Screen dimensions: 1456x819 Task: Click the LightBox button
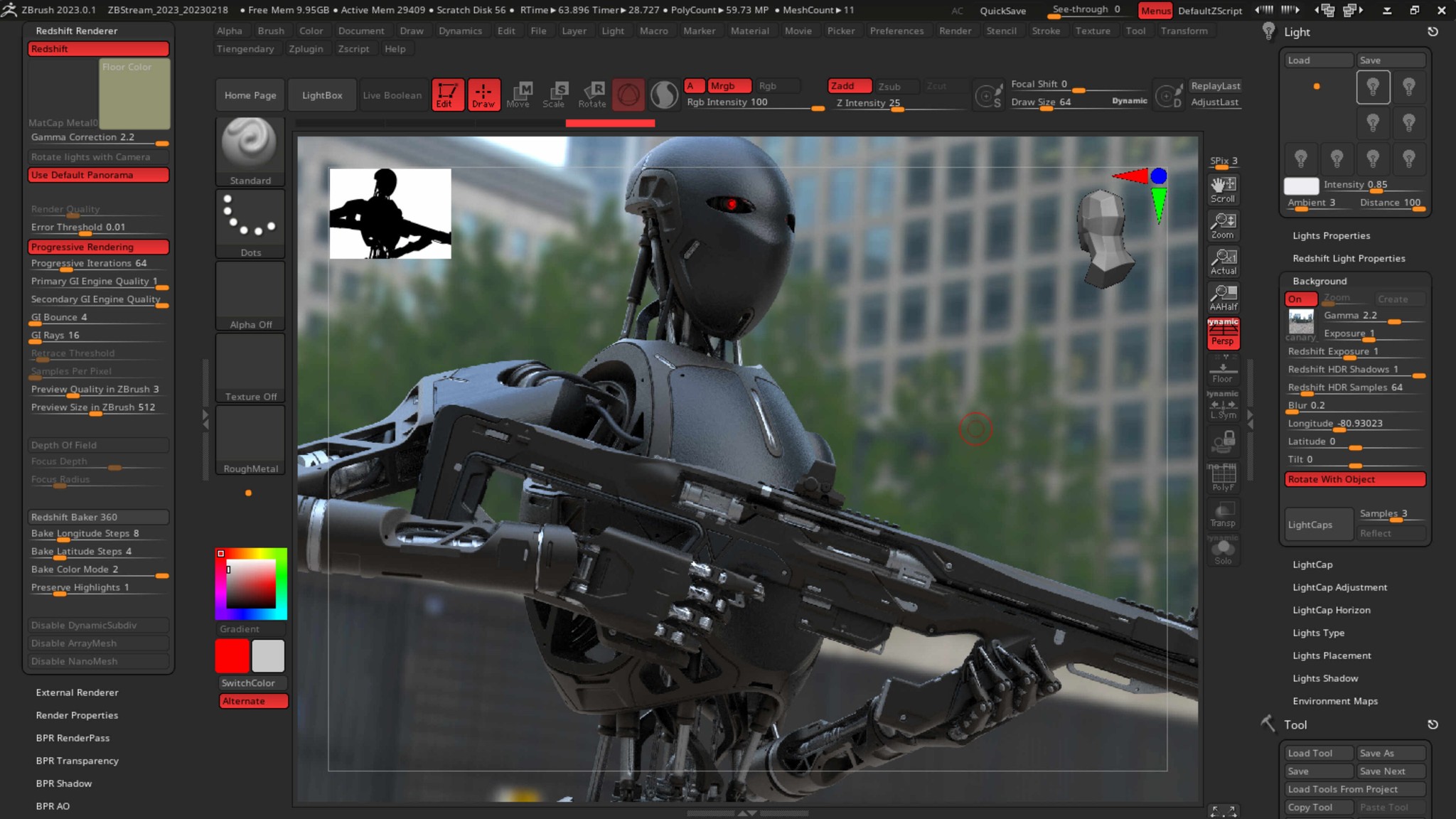(x=321, y=95)
